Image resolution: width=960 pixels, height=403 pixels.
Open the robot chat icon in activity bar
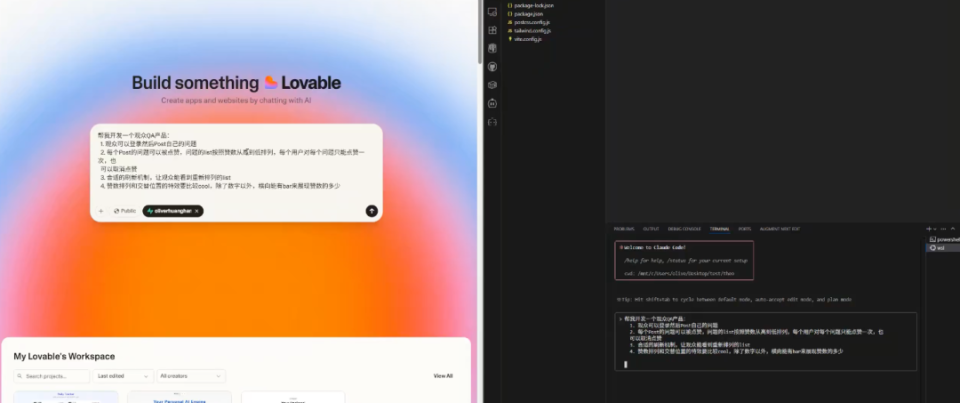pos(492,104)
